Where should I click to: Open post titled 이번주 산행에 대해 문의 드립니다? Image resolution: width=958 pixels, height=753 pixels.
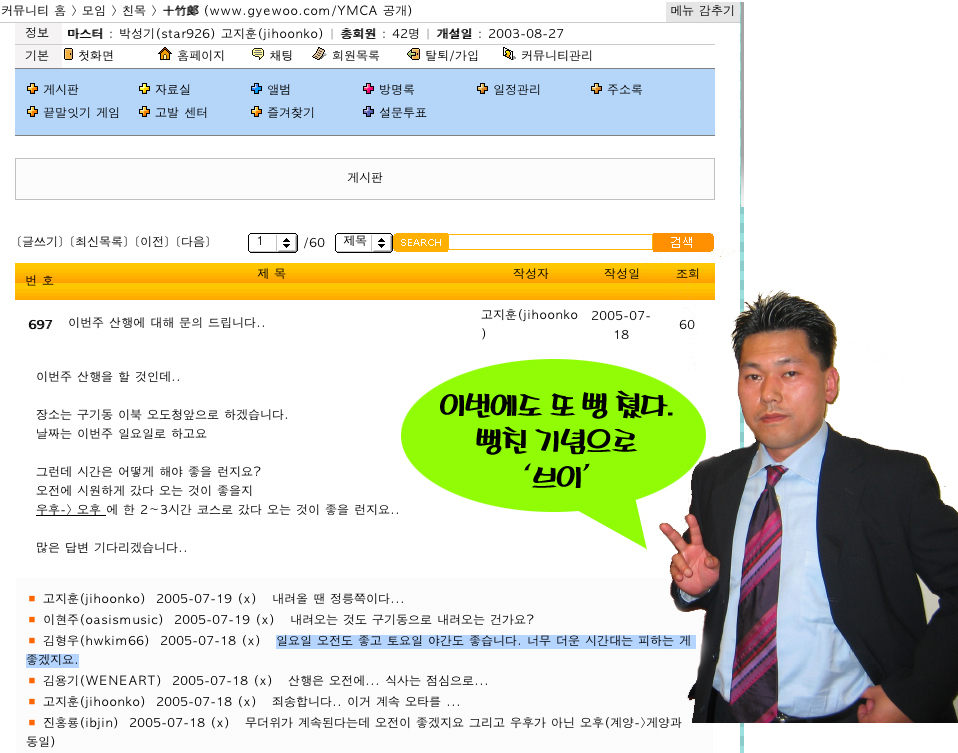[166, 323]
